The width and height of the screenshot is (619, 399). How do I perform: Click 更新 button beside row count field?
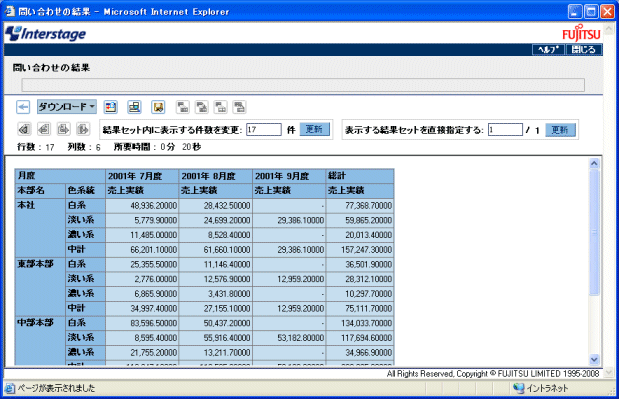point(315,129)
